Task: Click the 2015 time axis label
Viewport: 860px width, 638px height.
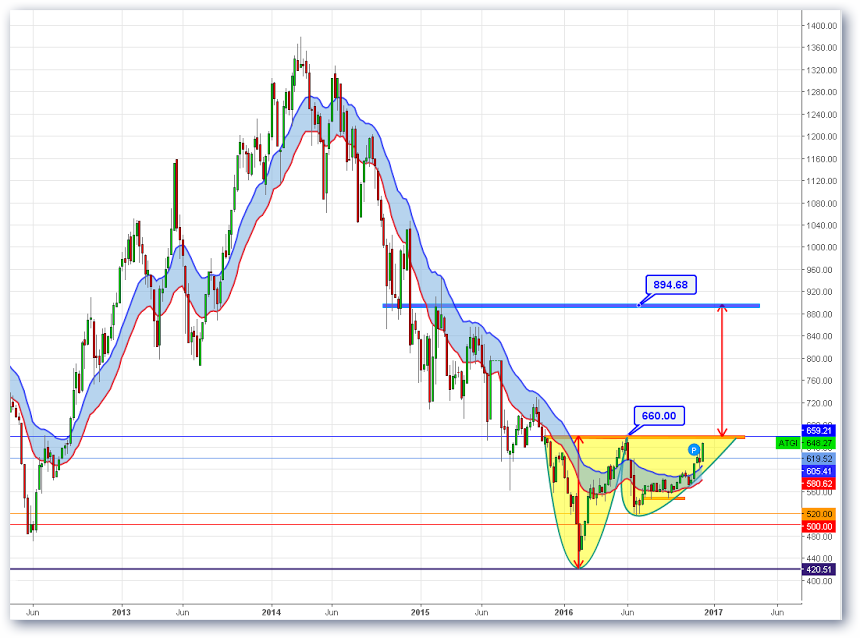Action: coord(421,612)
